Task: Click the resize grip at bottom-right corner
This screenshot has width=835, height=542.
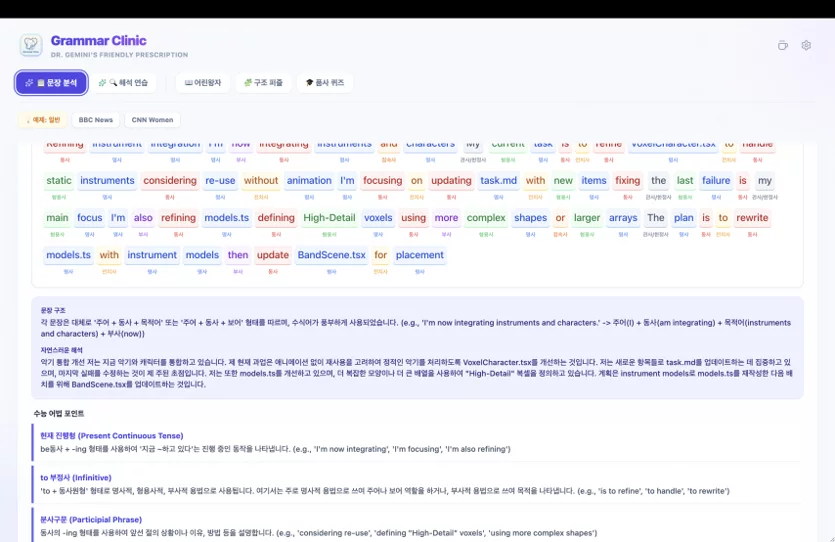Action: click(830, 538)
